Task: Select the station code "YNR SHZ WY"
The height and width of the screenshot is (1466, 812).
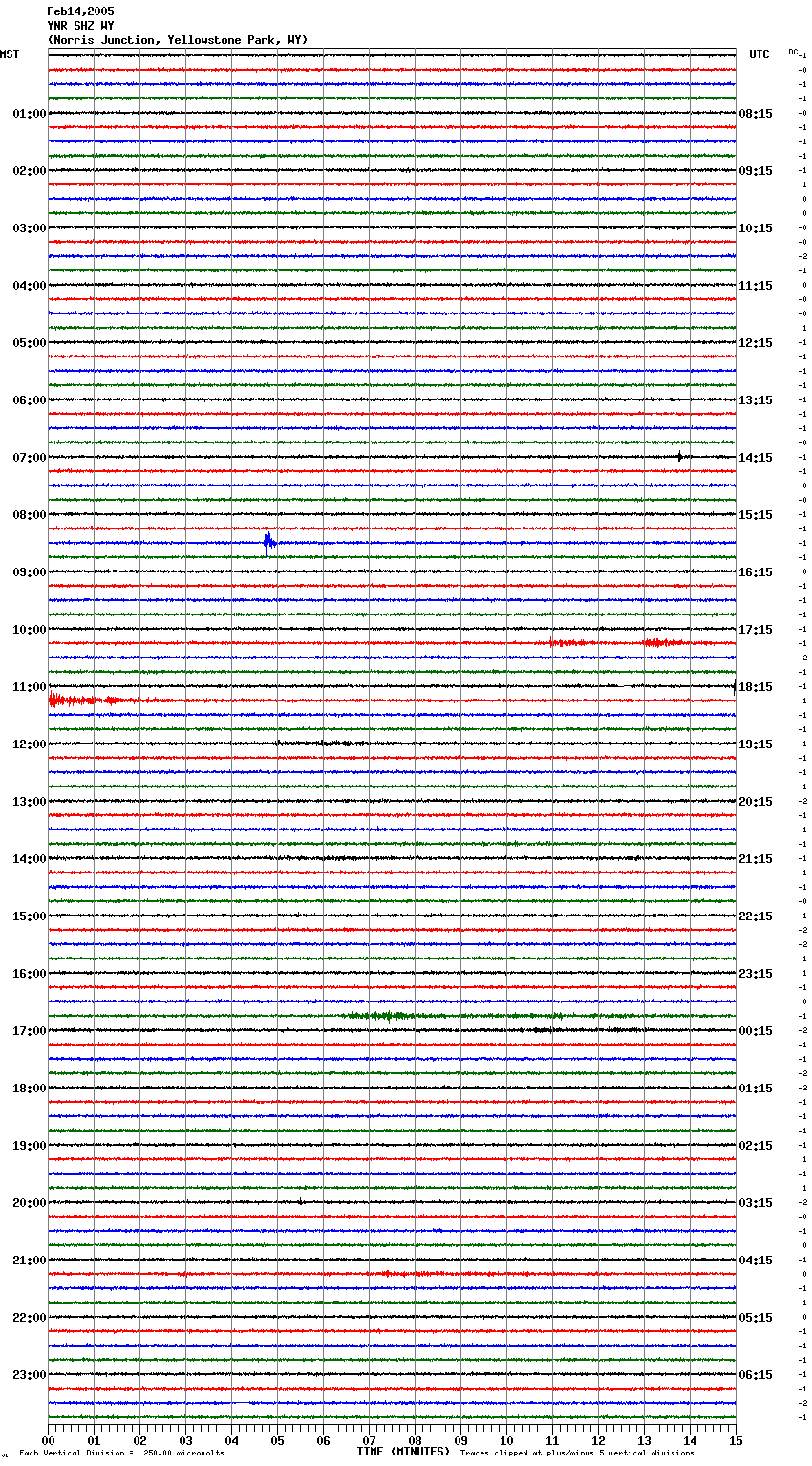Action: tap(80, 26)
